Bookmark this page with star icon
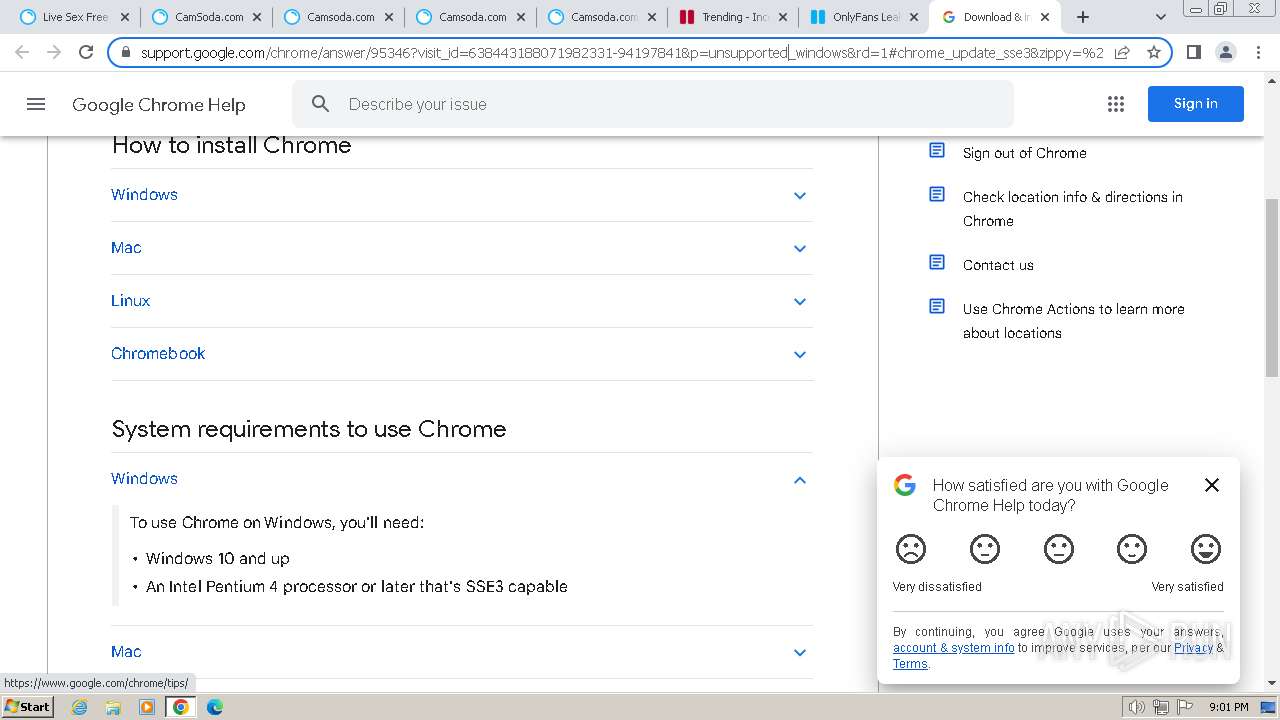The image size is (1280, 720). coord(1153,52)
